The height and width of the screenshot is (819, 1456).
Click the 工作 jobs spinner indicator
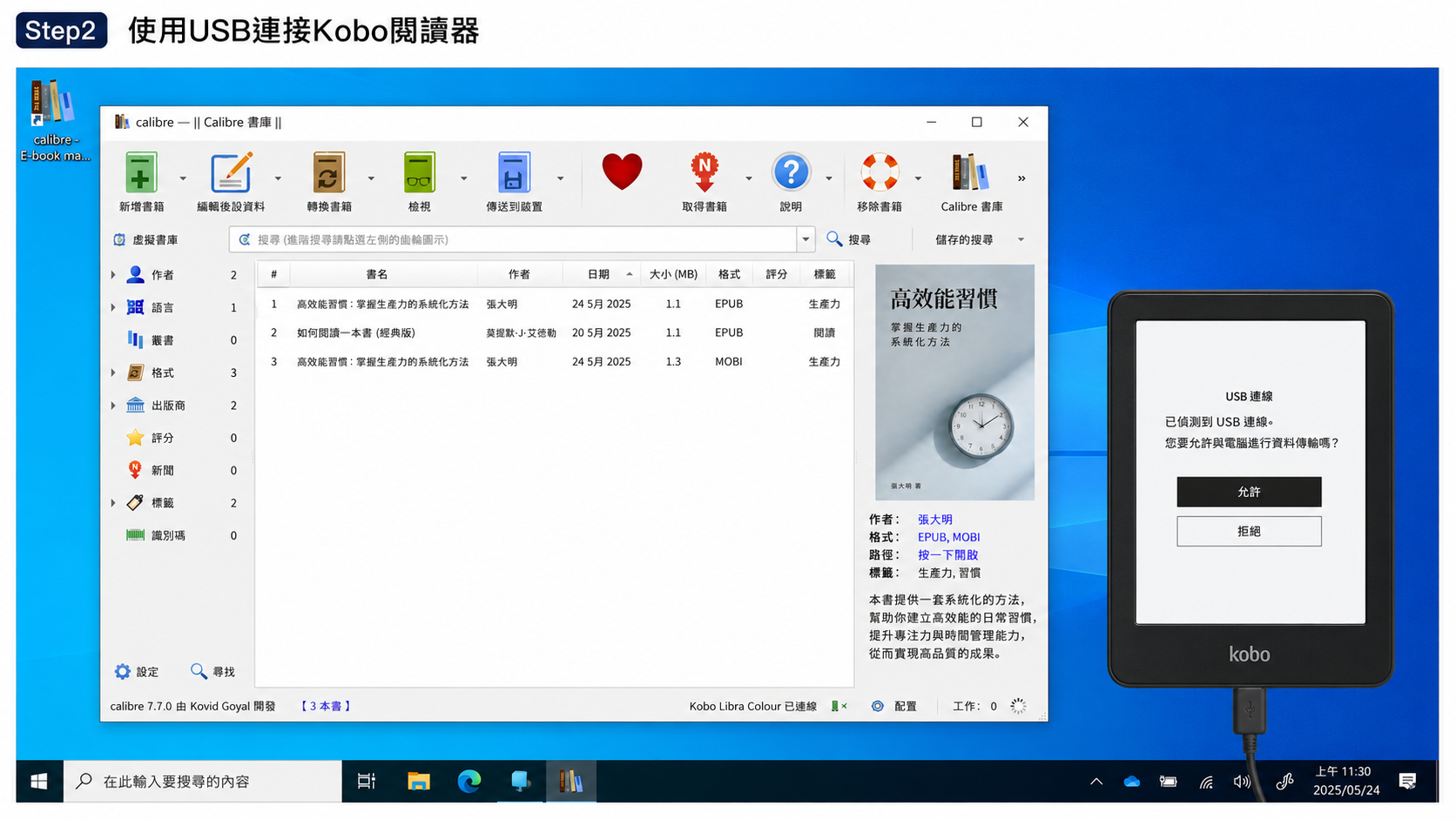pyautogui.click(x=1018, y=706)
